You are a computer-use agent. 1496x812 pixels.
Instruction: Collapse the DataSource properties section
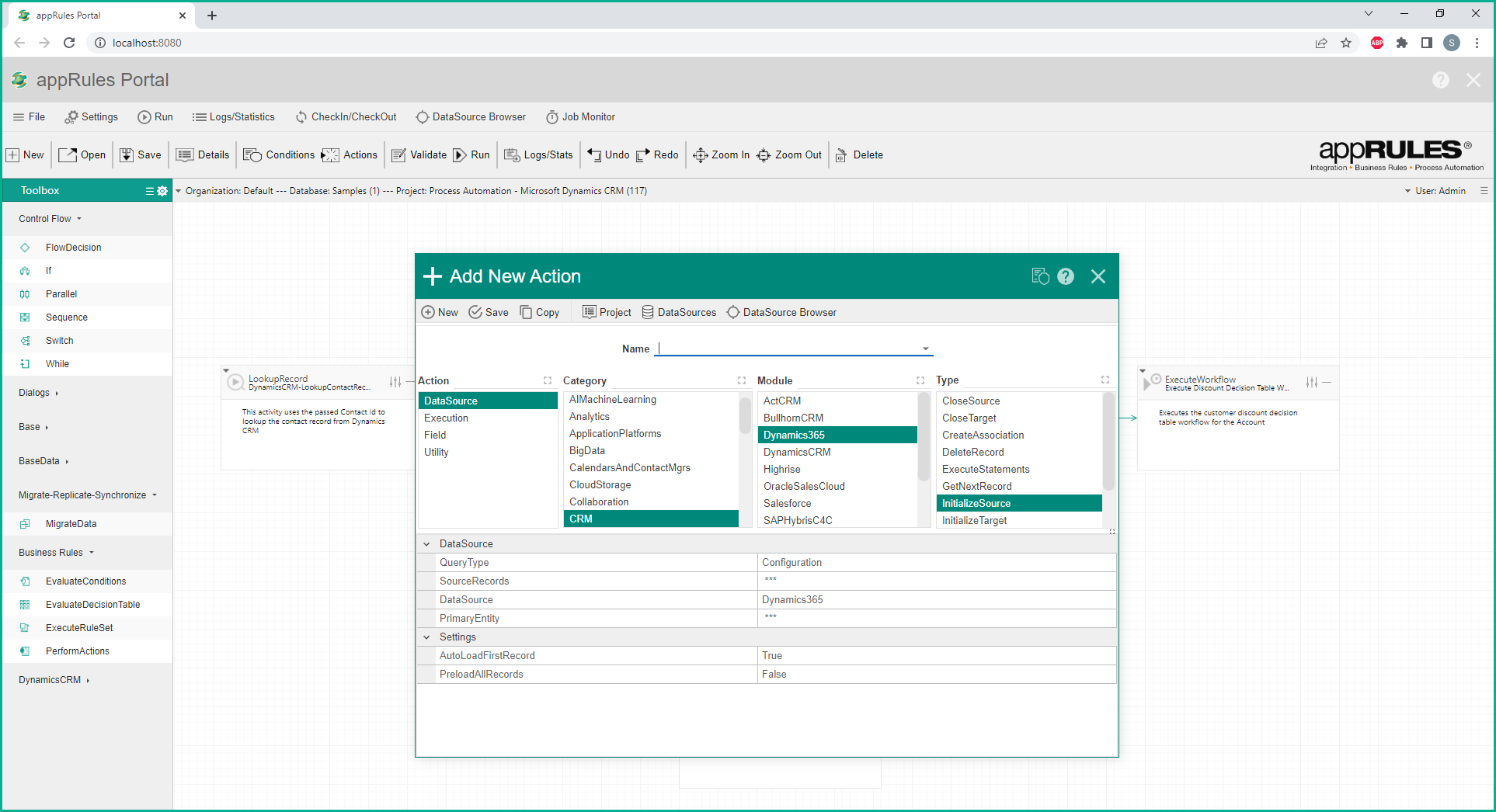(x=426, y=544)
